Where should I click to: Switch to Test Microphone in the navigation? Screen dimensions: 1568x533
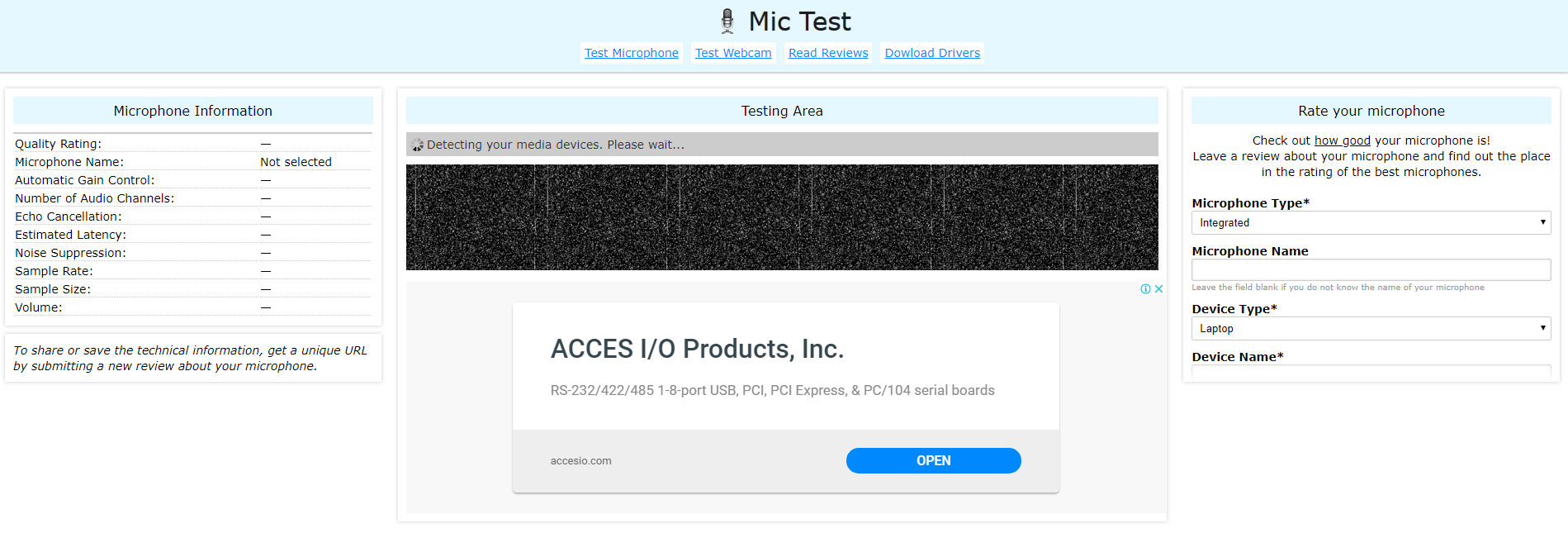[631, 52]
